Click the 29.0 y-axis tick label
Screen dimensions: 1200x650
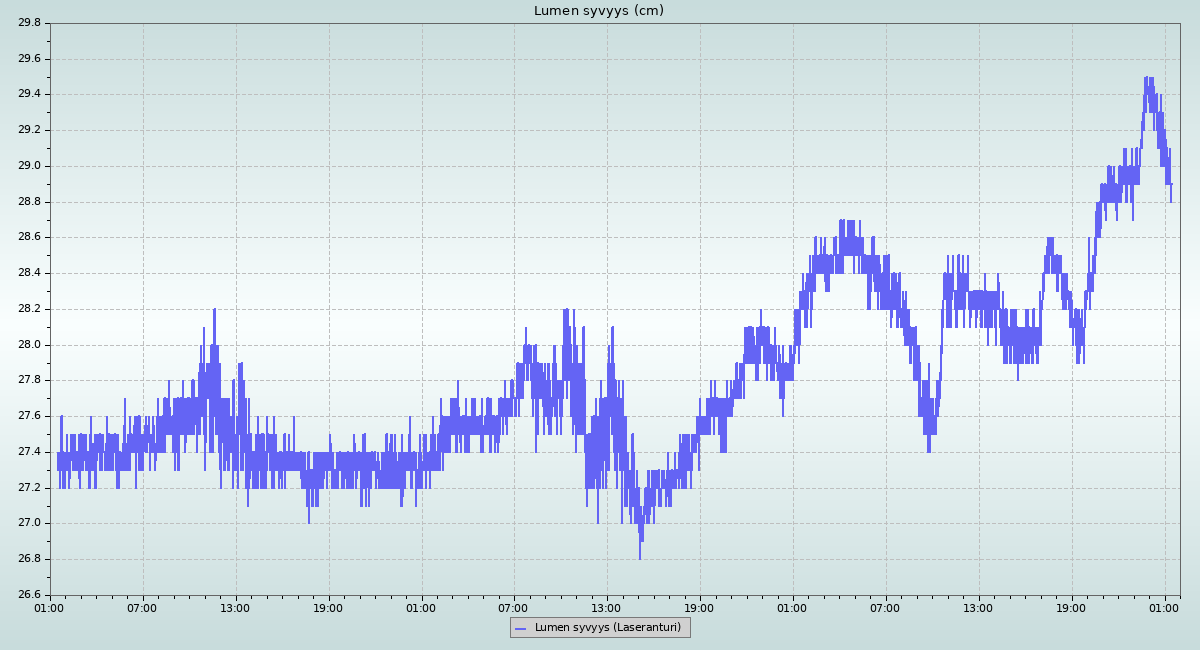(x=29, y=166)
